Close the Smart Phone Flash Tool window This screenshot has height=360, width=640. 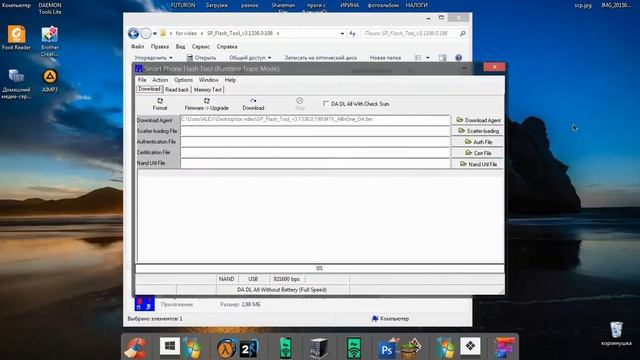coord(494,67)
